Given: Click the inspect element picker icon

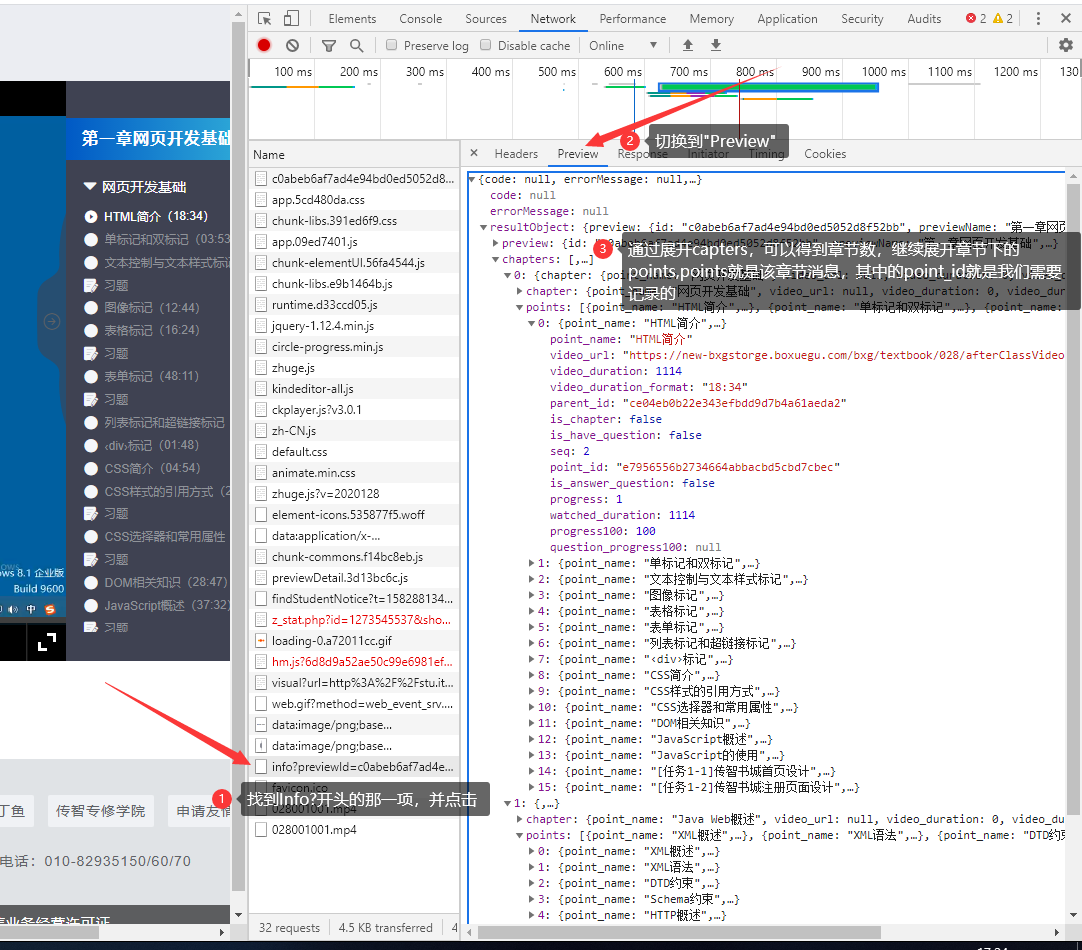Looking at the screenshot, I should click(264, 18).
